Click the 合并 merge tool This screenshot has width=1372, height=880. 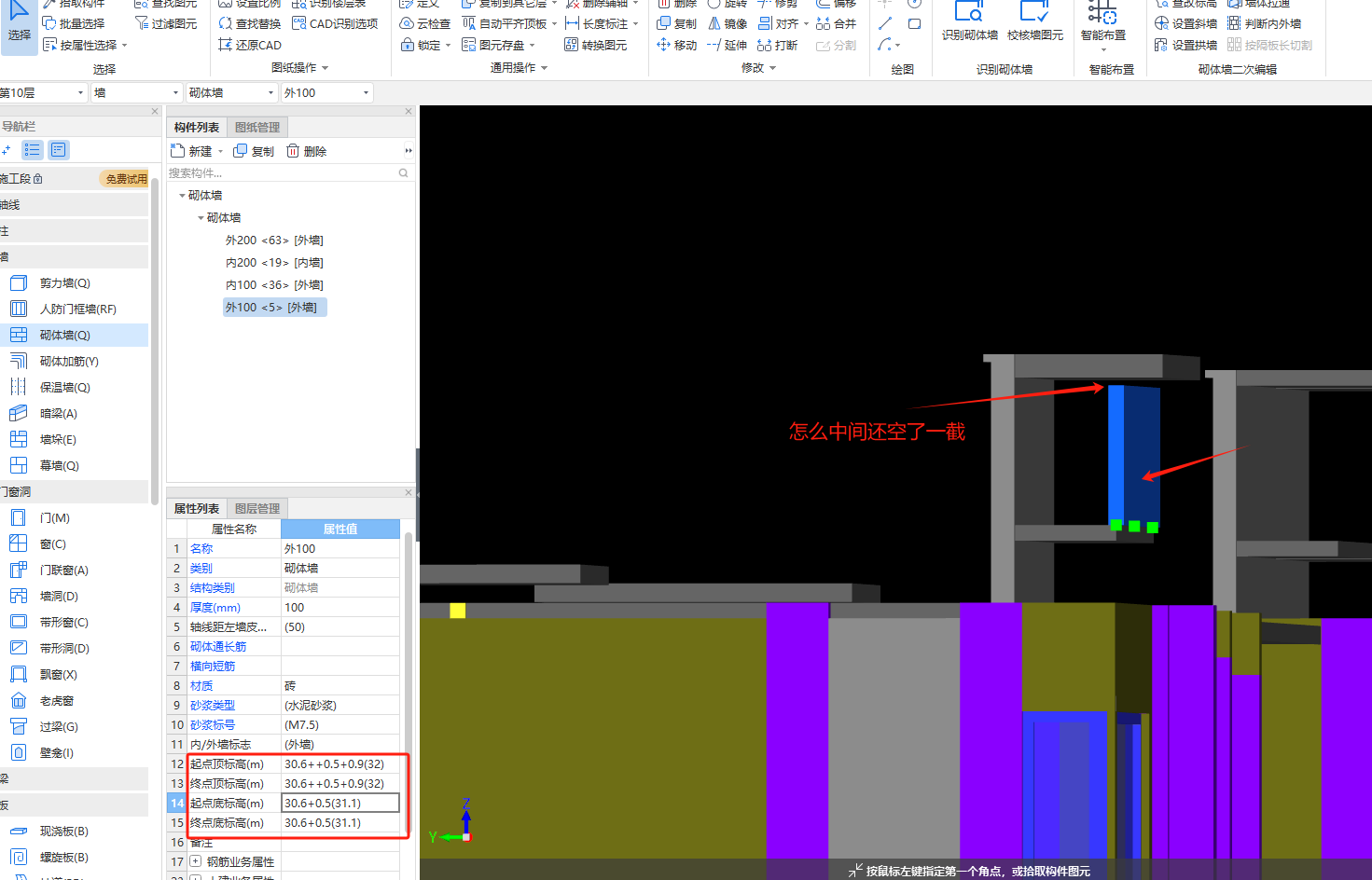click(836, 23)
